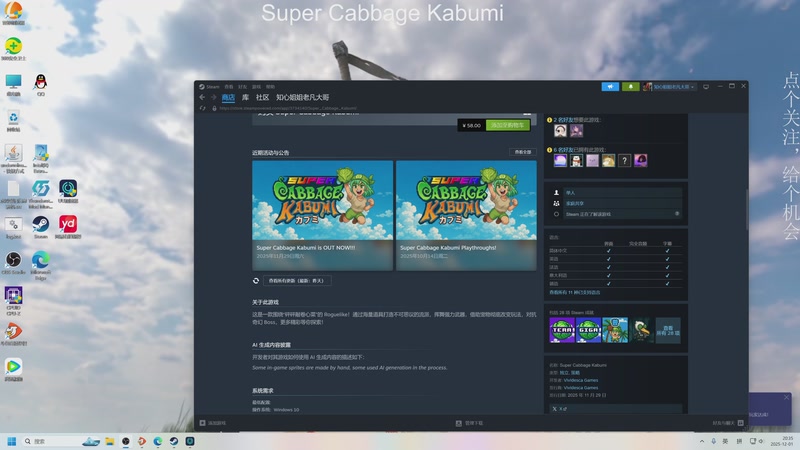Open the 知心姐姐老凡大哥 profile tab

pos(303,97)
